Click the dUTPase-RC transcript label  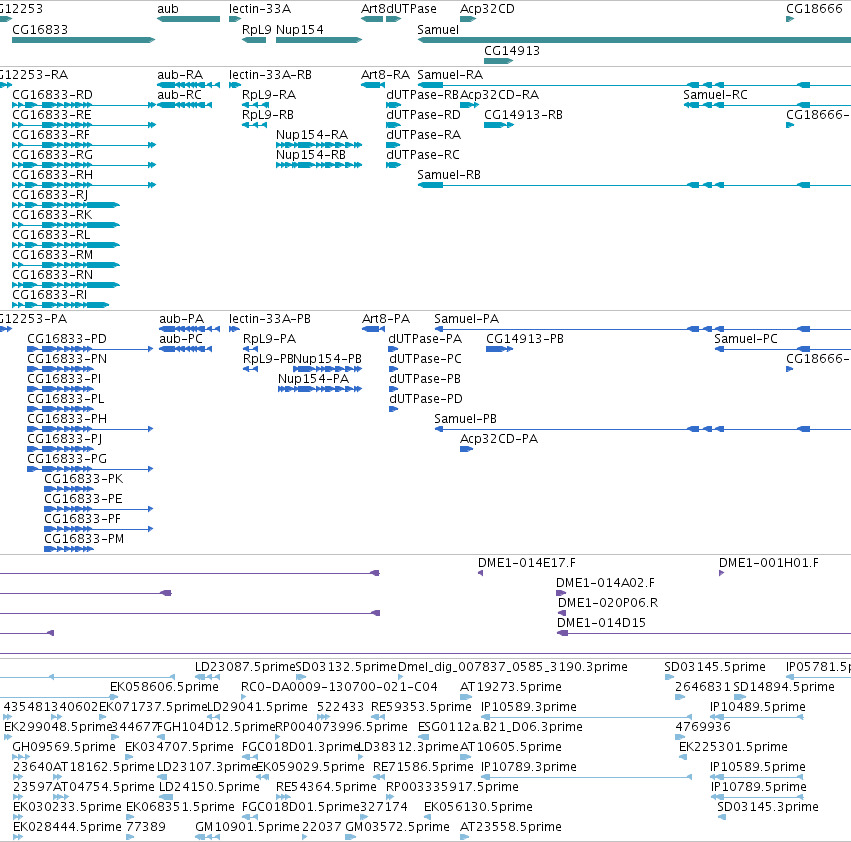tap(423, 154)
